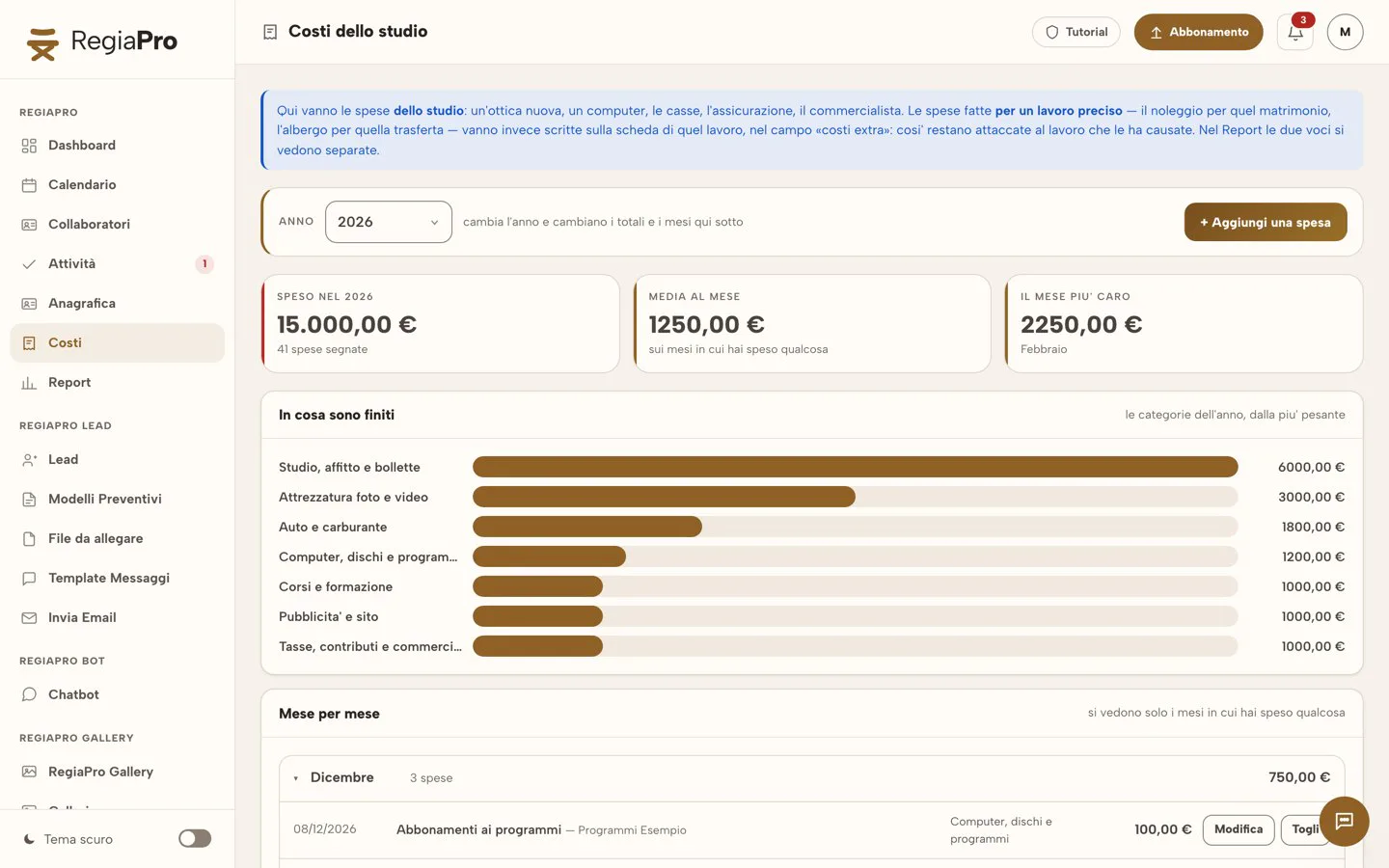This screenshot has width=1389, height=868.
Task: Open Dashboard grid icon in sidebar
Action: coord(29,146)
